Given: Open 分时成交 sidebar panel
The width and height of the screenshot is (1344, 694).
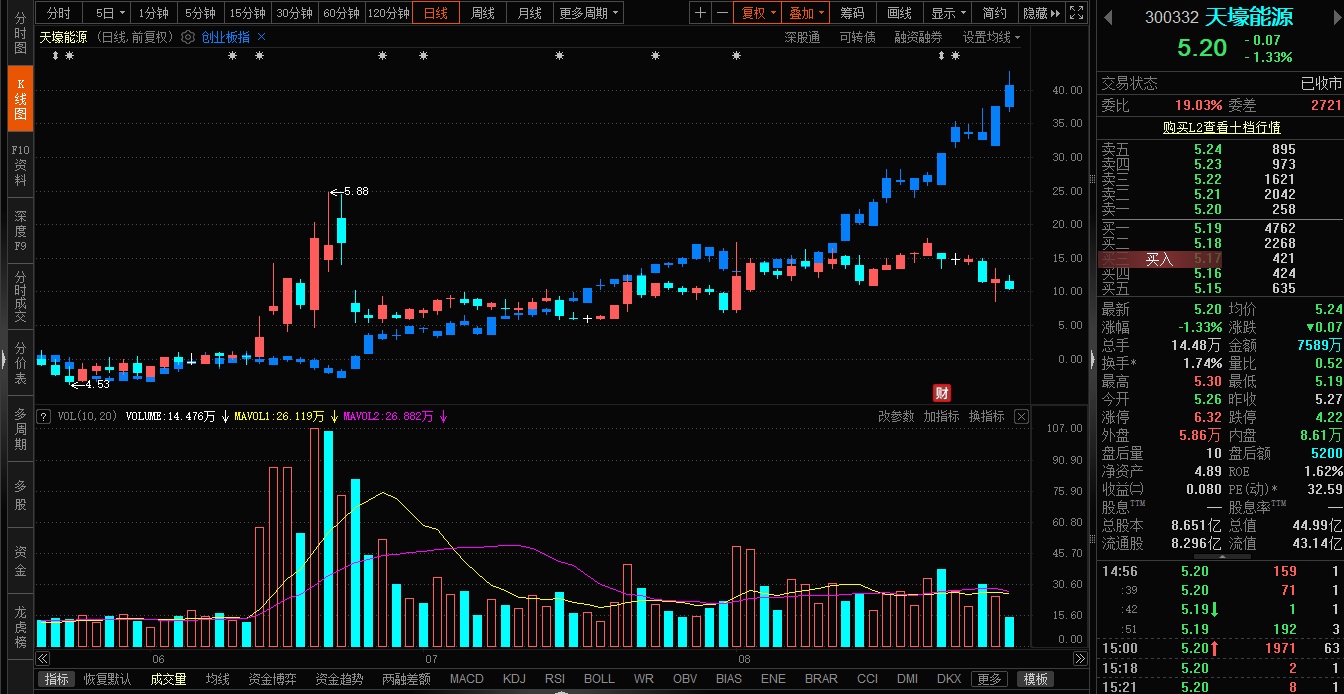Looking at the screenshot, I should (20, 297).
